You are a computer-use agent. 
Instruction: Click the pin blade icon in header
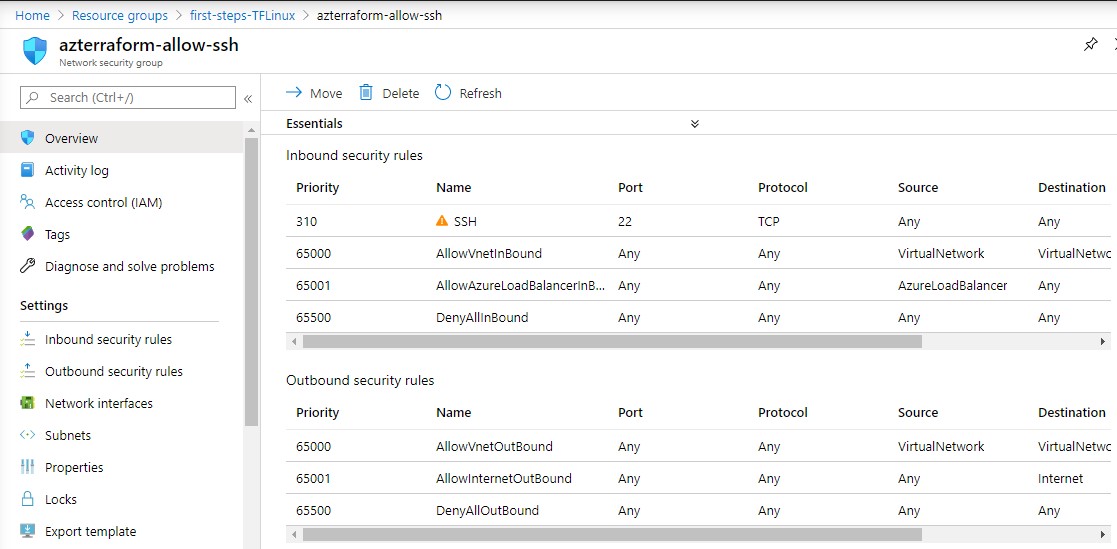tap(1090, 46)
